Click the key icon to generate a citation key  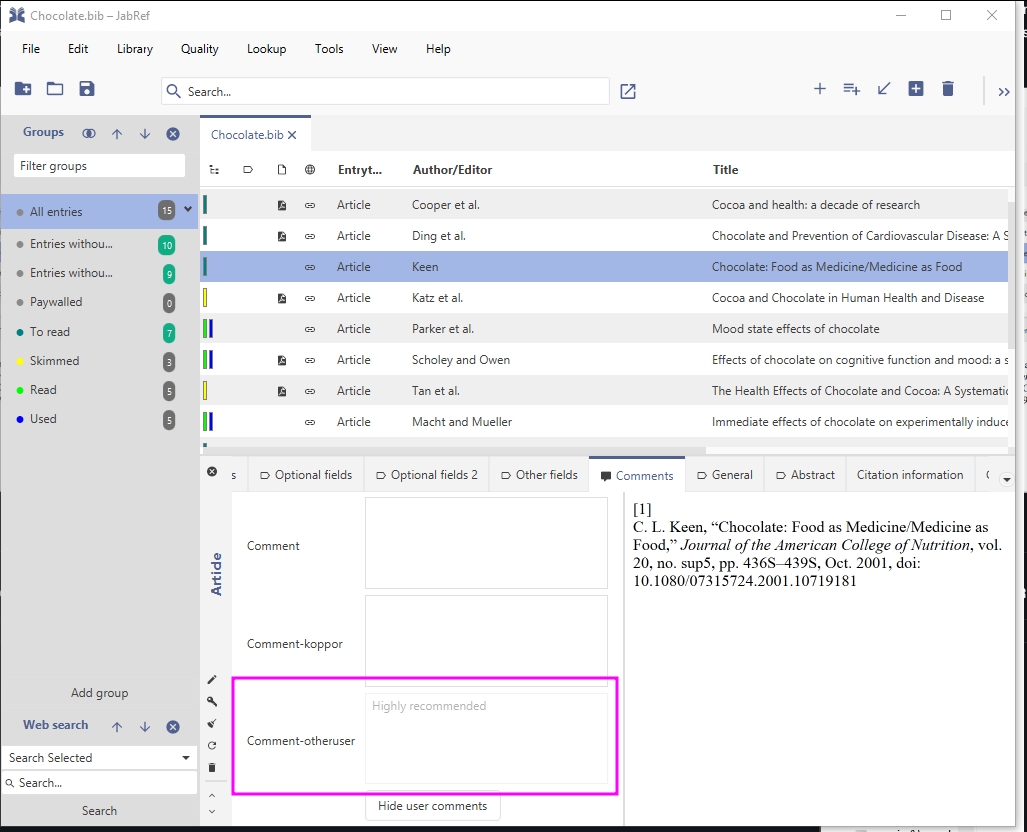[x=212, y=701]
